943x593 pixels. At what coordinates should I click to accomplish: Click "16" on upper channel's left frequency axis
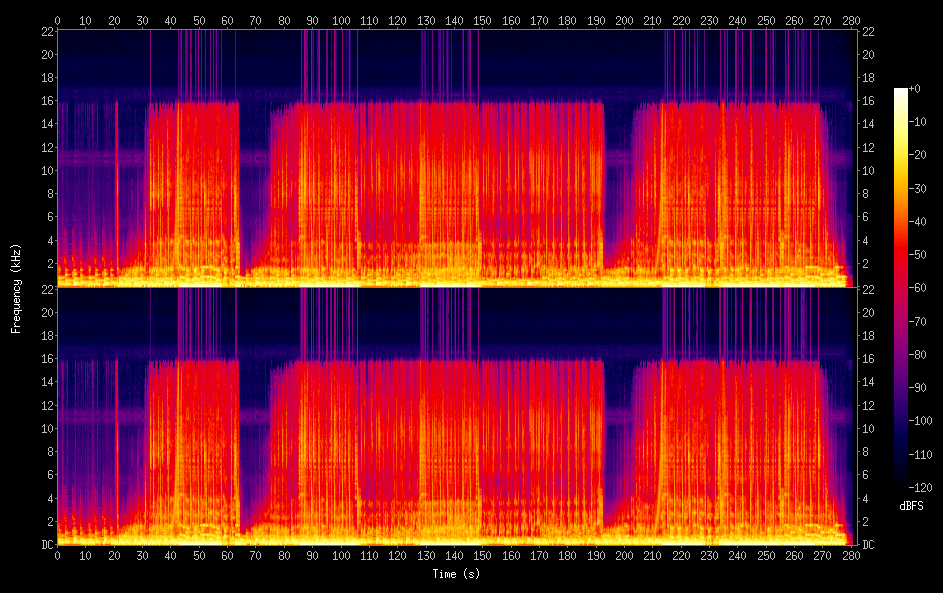pos(48,100)
